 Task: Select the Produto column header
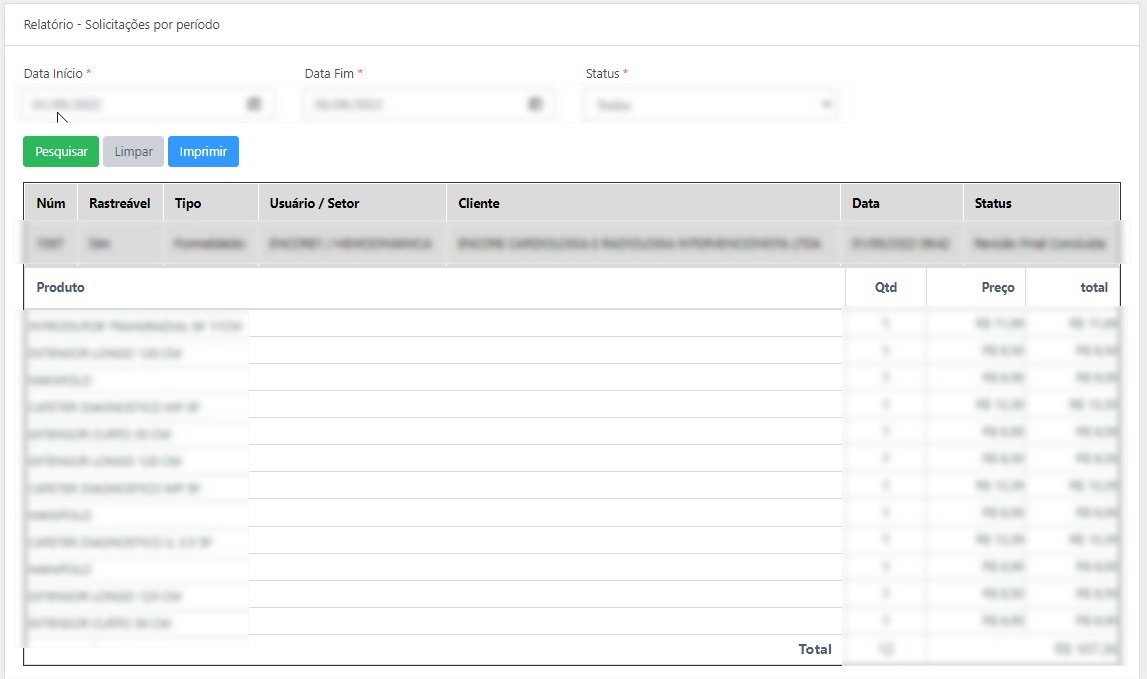click(x=61, y=287)
